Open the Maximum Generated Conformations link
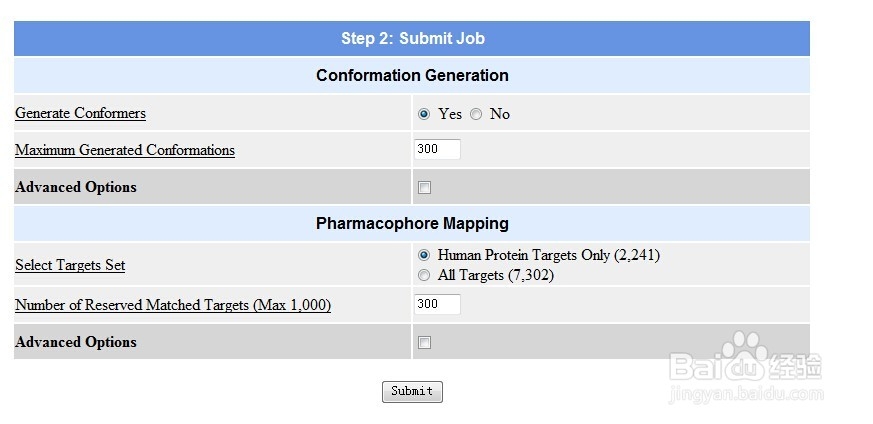This screenshot has height=424, width=873. click(x=125, y=150)
